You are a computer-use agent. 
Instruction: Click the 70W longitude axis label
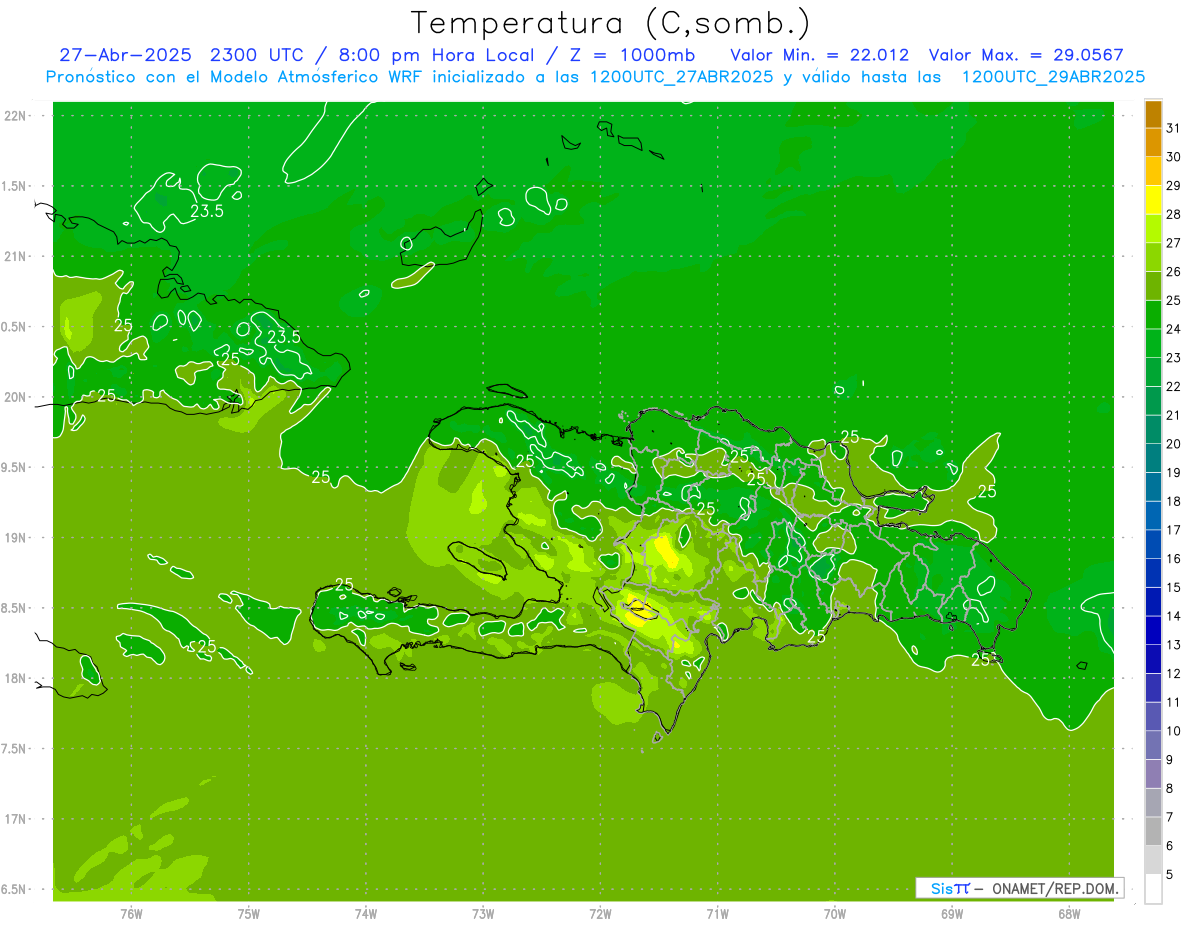(x=835, y=914)
